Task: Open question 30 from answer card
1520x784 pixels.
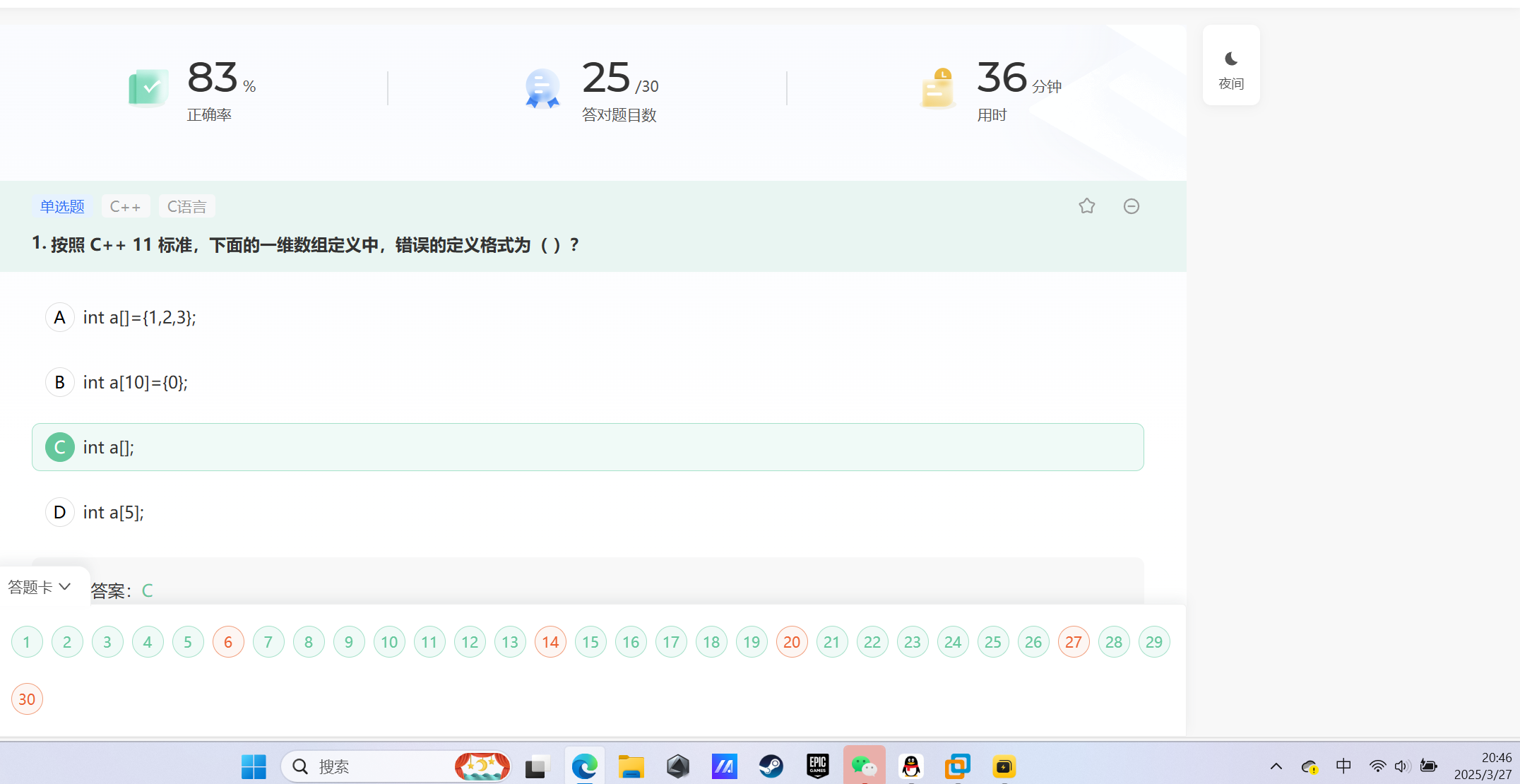Action: (27, 699)
